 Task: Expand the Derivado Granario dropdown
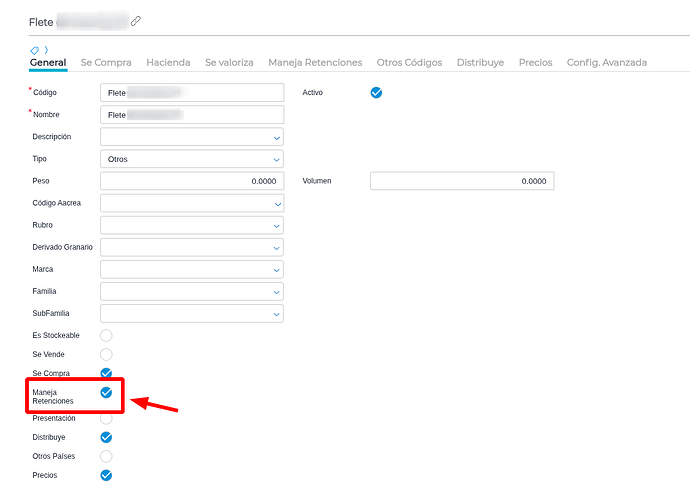pos(192,247)
